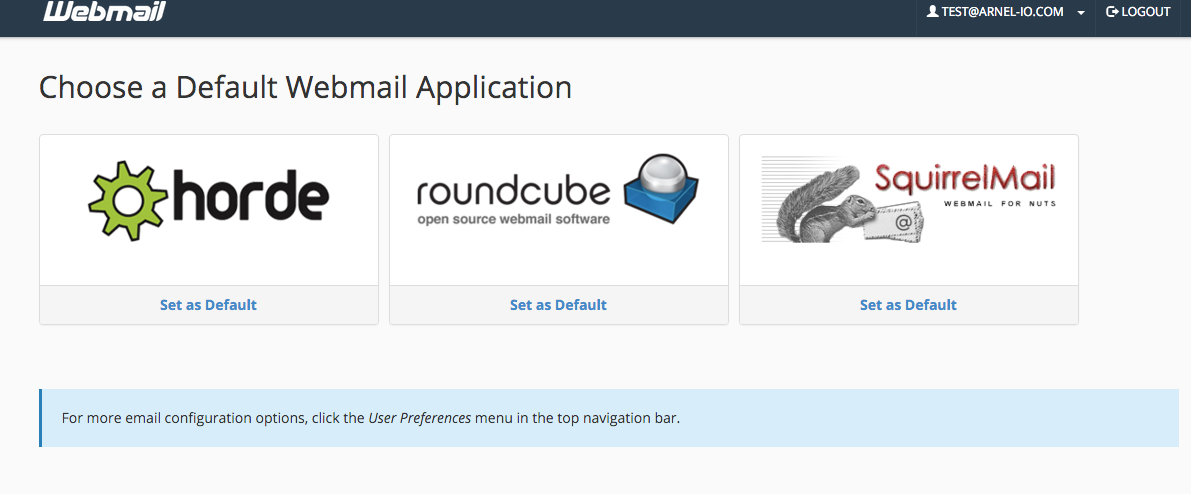
Task: Click italic 'User Preferences' text in info banner
Action: point(419,418)
